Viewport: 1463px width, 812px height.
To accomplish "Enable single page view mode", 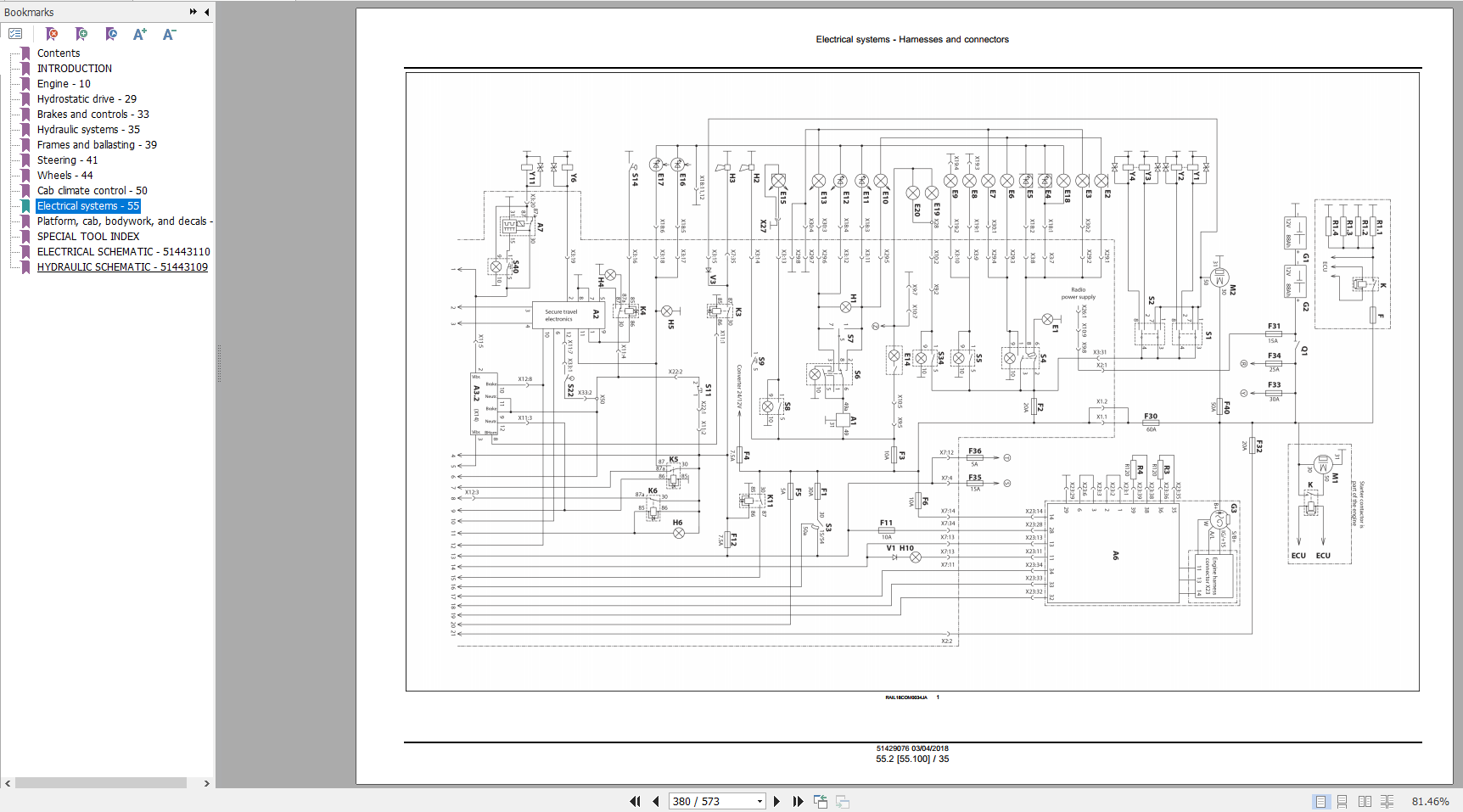I will tap(1320, 801).
